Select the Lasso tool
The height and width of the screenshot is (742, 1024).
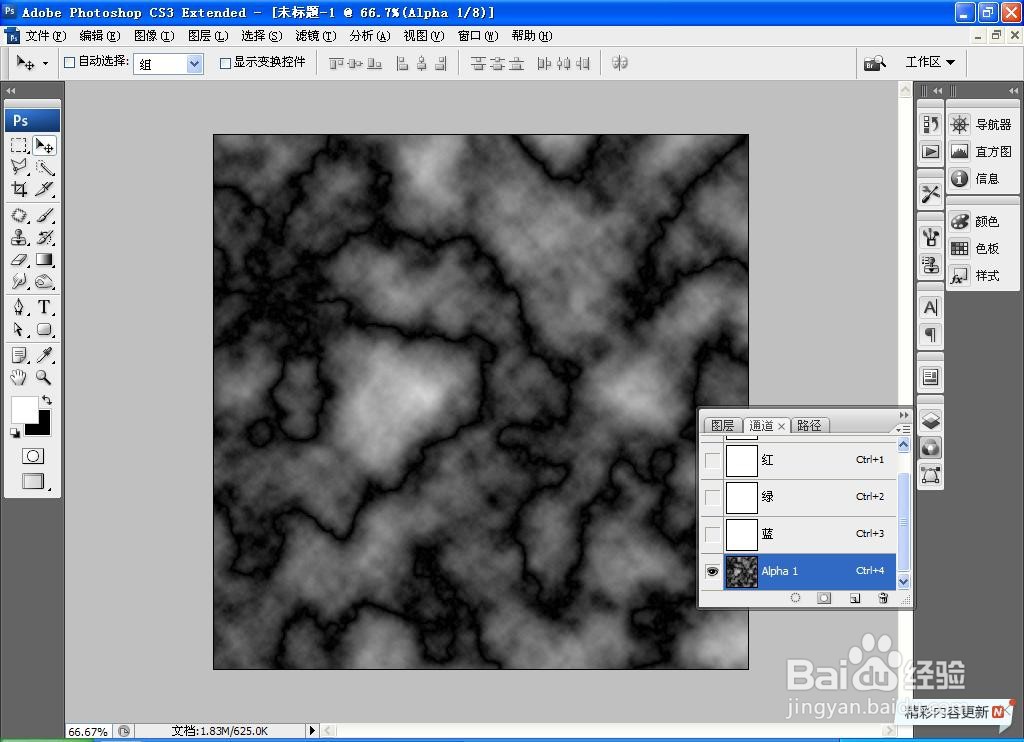pyautogui.click(x=20, y=167)
